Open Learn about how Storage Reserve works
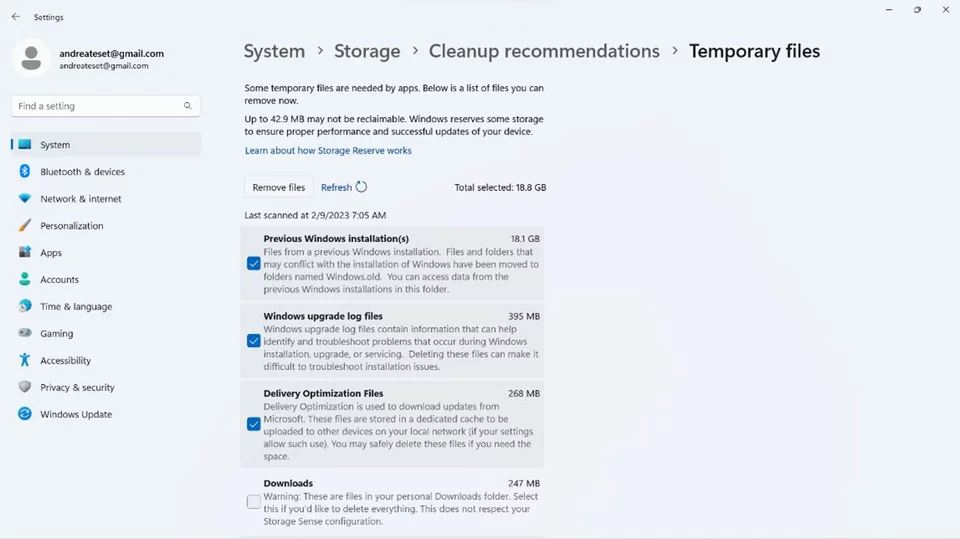The width and height of the screenshot is (960, 539). coord(328,151)
